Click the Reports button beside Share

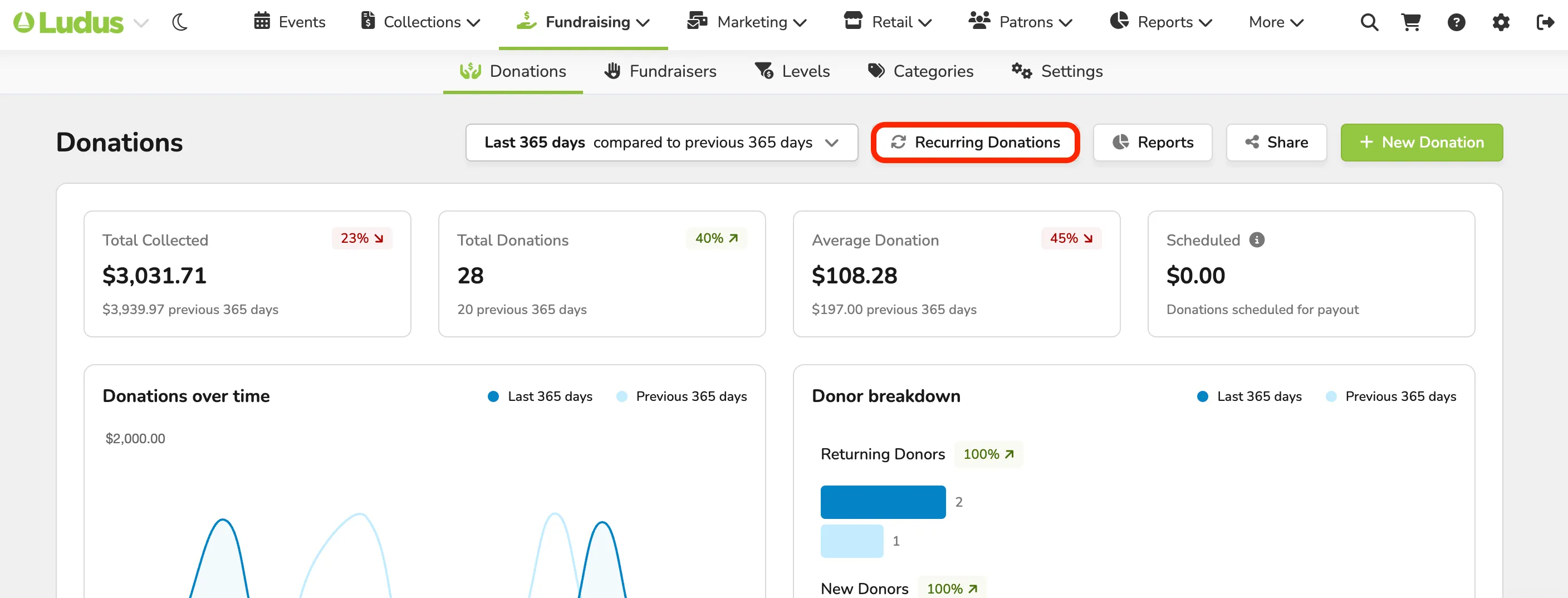pos(1152,143)
